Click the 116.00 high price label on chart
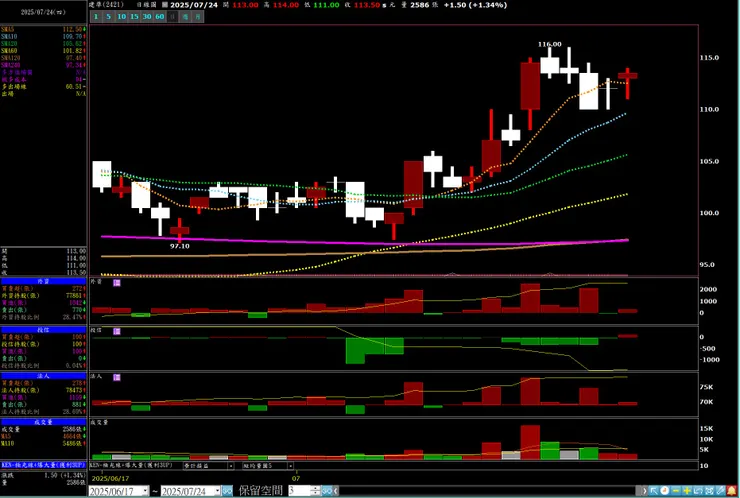740x498 pixels. [550, 44]
